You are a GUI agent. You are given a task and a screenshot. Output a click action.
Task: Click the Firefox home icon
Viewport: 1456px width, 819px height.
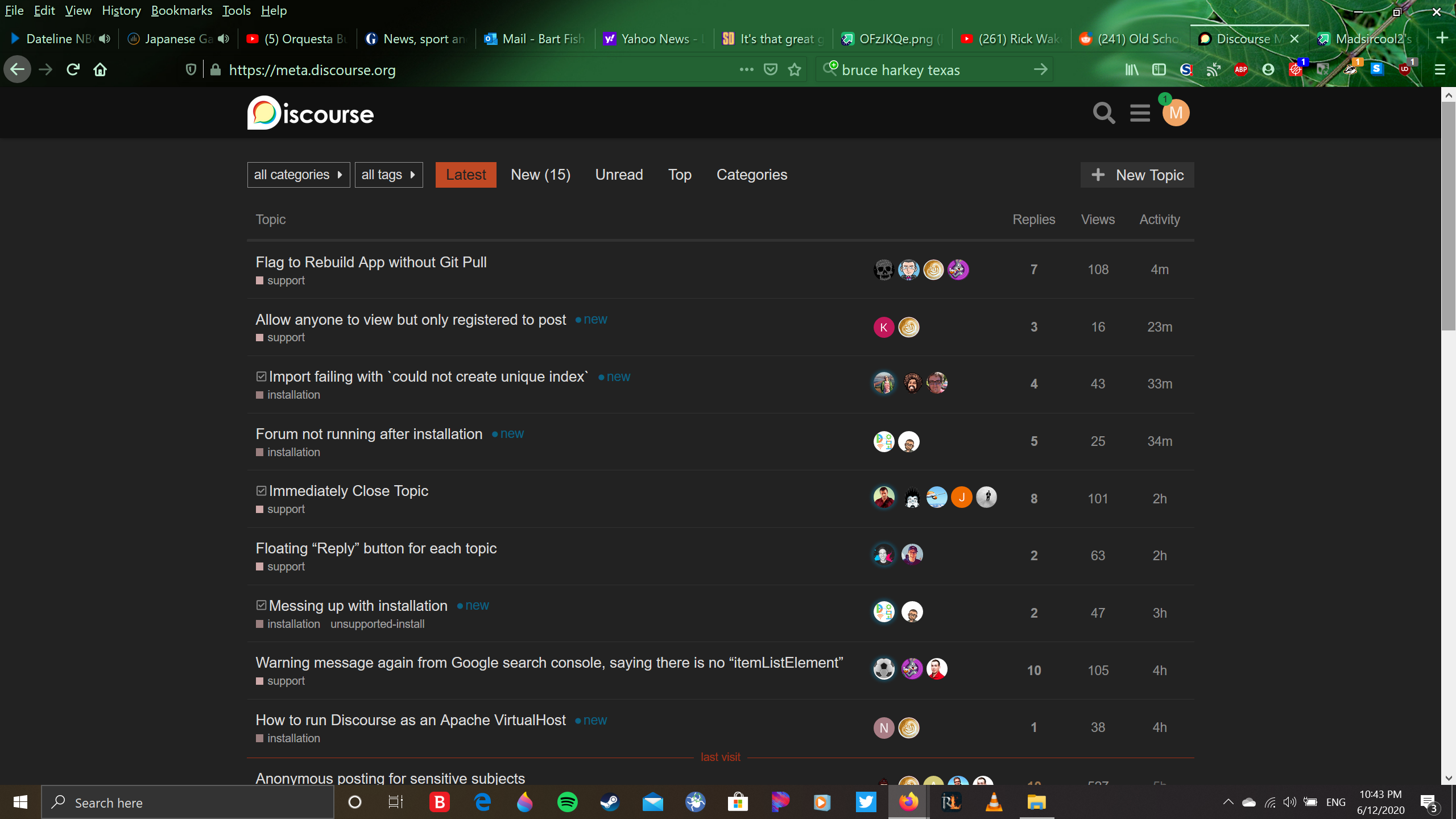click(x=100, y=70)
